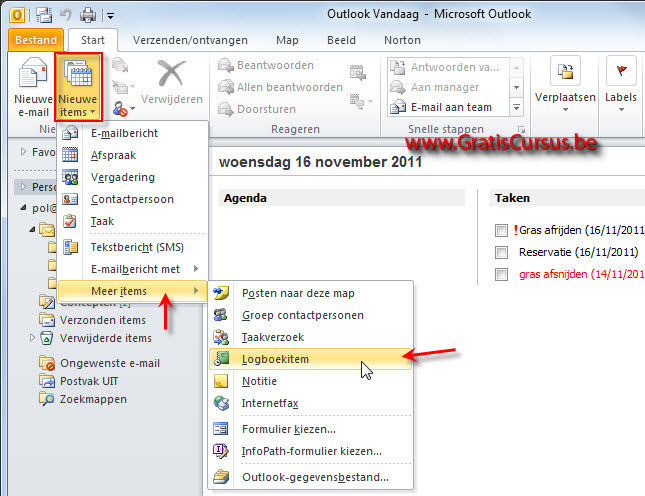Expand the Meer items submenu
Viewport: 645px width, 496px height.
click(x=132, y=291)
